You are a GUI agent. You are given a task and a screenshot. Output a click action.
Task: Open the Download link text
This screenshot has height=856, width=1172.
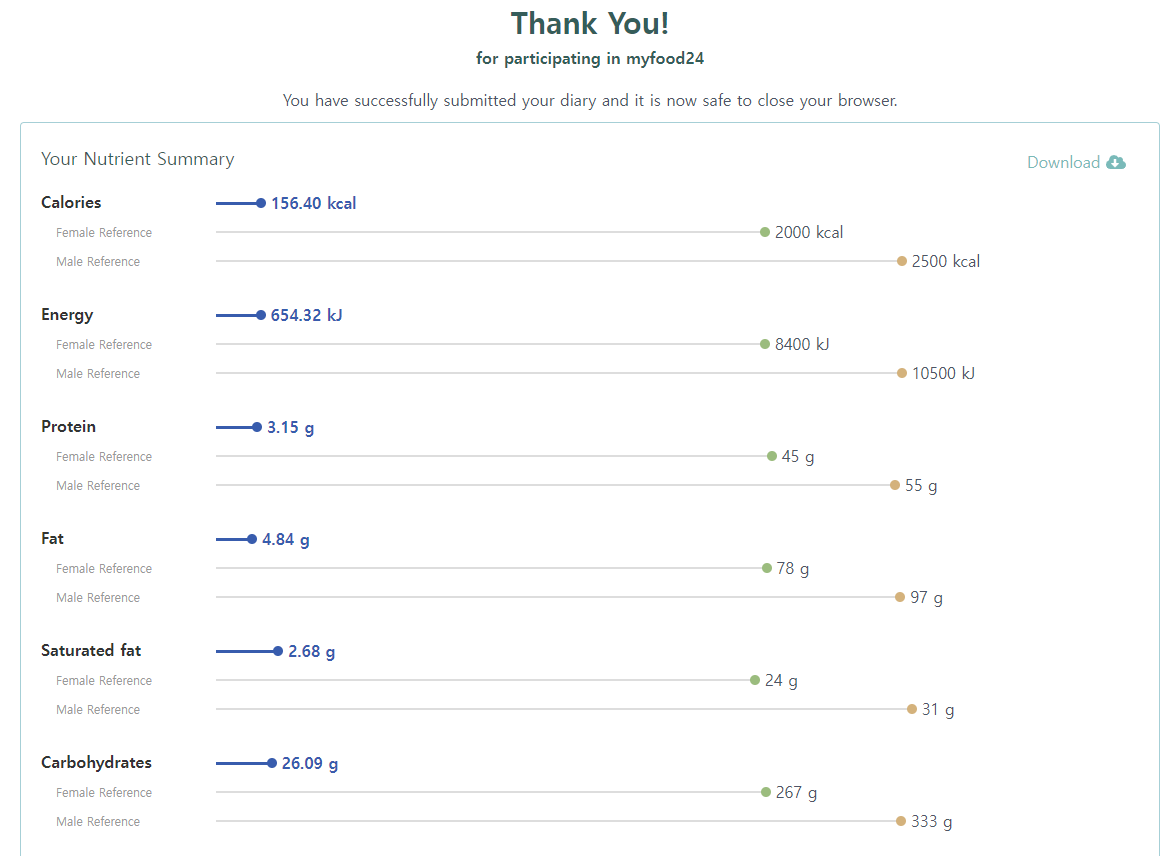pyautogui.click(x=1063, y=162)
